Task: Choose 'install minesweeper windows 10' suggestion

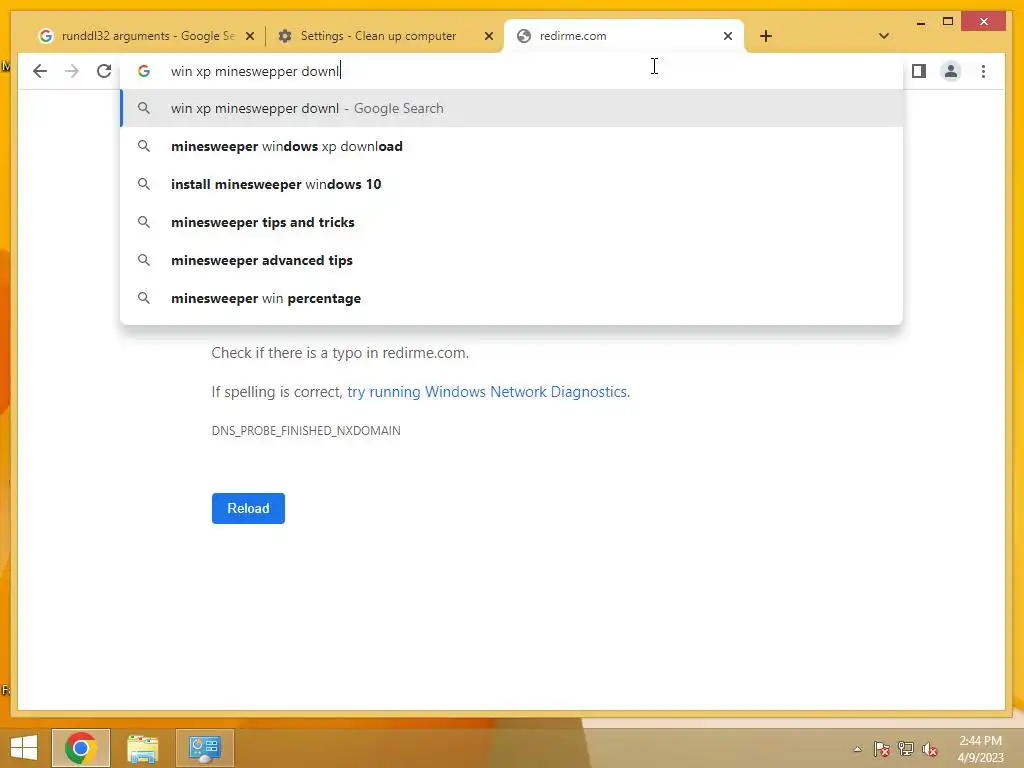Action: [512, 184]
